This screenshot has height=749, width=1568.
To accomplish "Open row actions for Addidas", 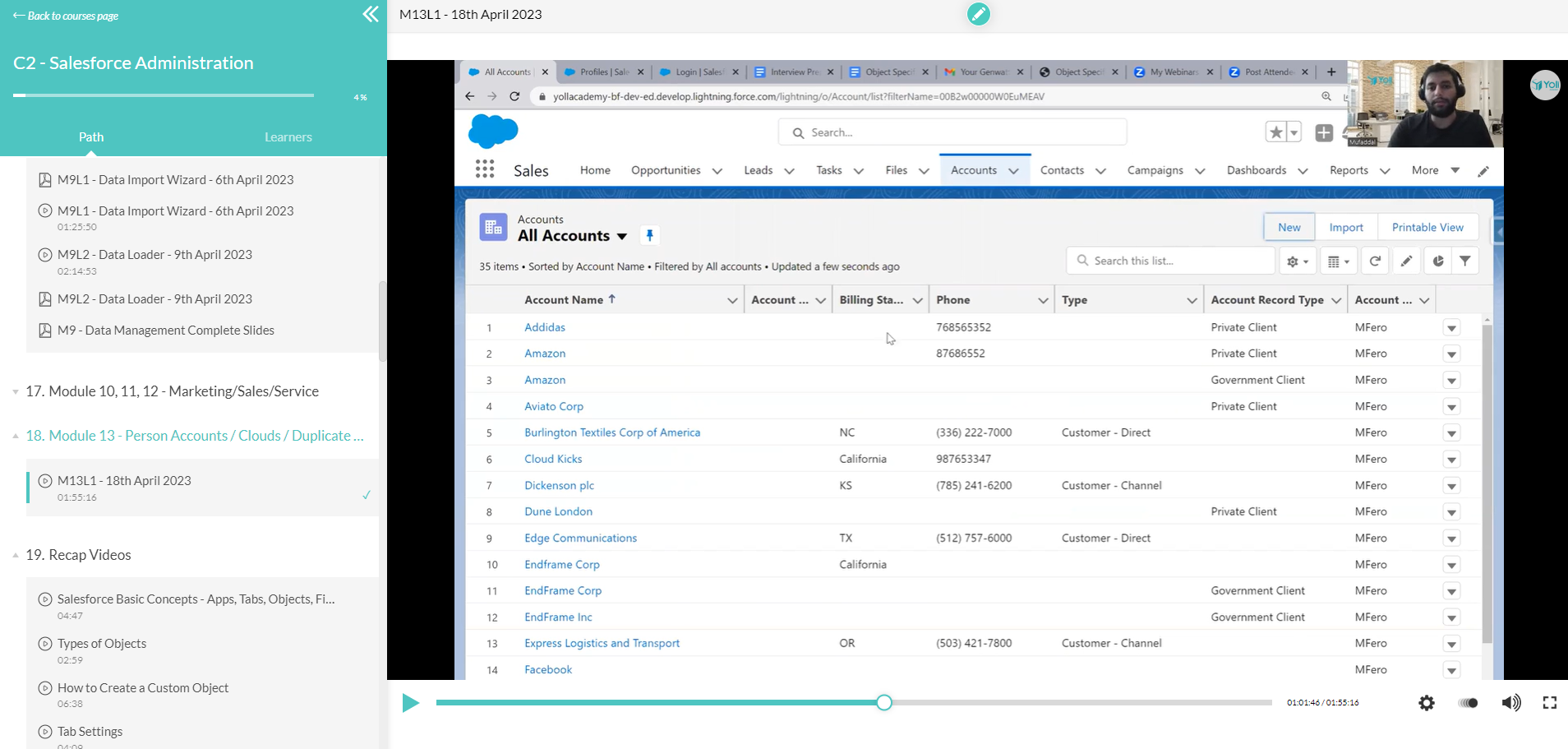I will pyautogui.click(x=1451, y=327).
